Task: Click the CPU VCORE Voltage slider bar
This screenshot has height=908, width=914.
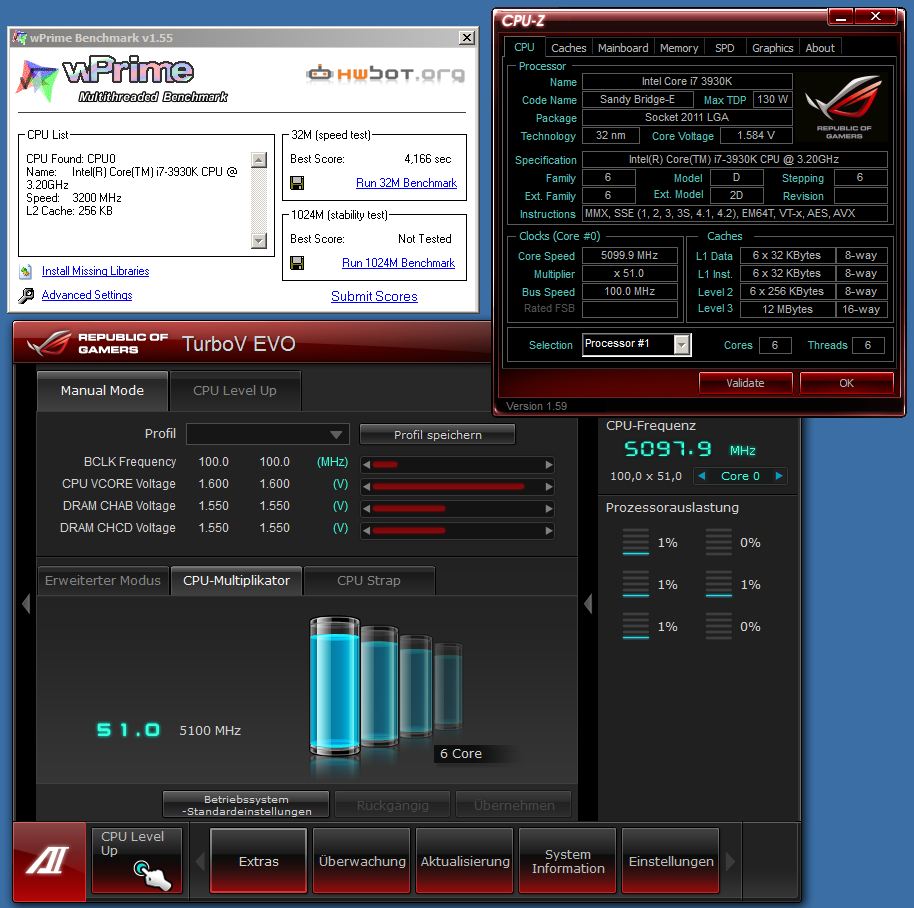Action: pyautogui.click(x=458, y=487)
